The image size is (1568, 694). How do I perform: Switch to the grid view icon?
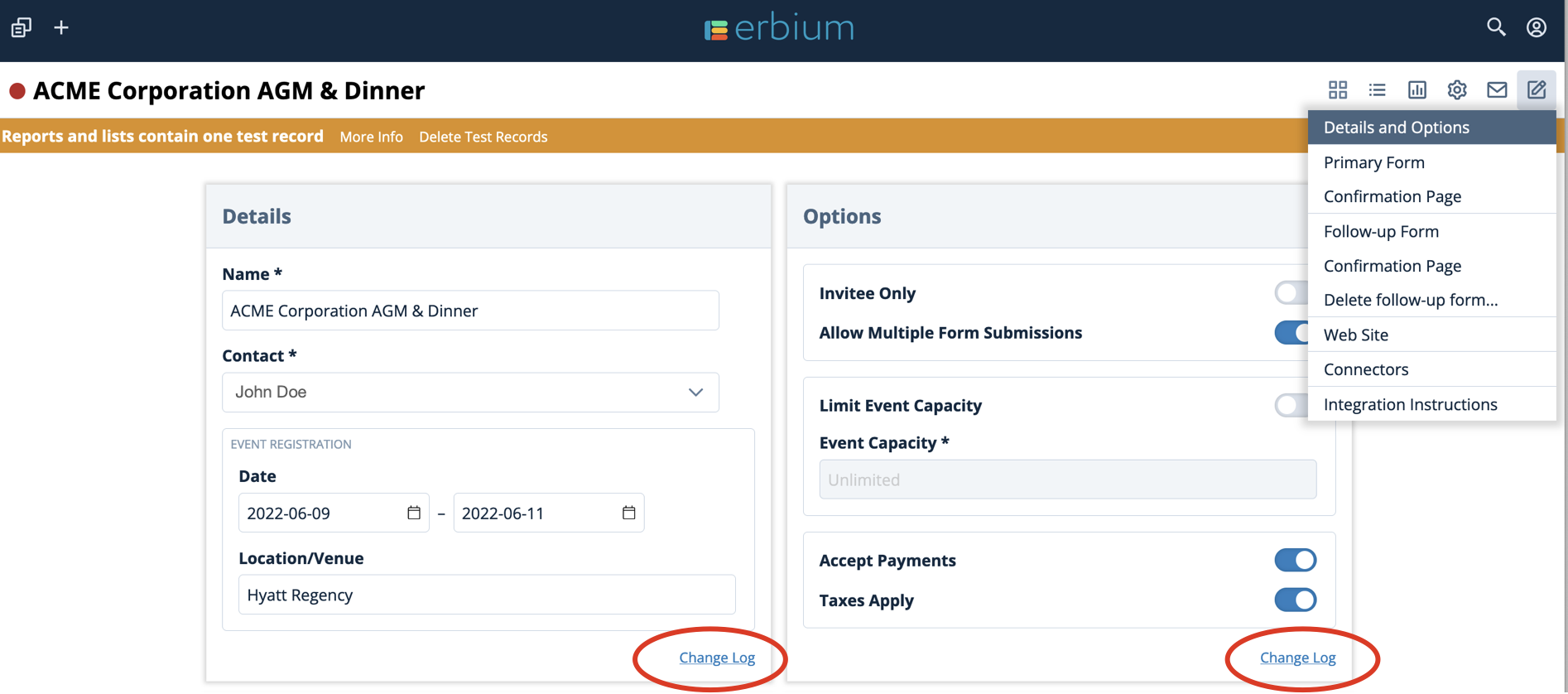tap(1338, 89)
